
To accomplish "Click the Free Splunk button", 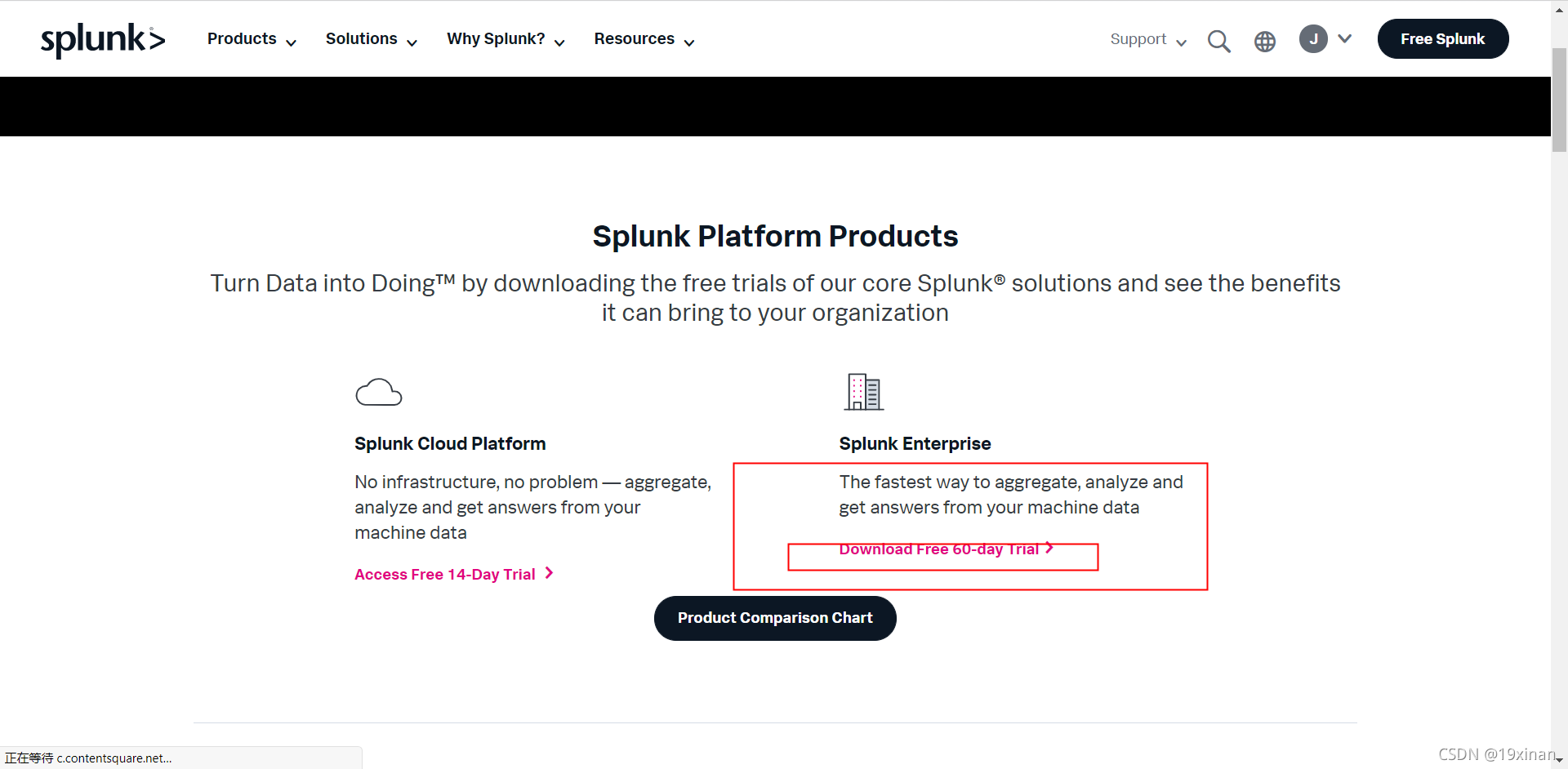I will (x=1443, y=38).
